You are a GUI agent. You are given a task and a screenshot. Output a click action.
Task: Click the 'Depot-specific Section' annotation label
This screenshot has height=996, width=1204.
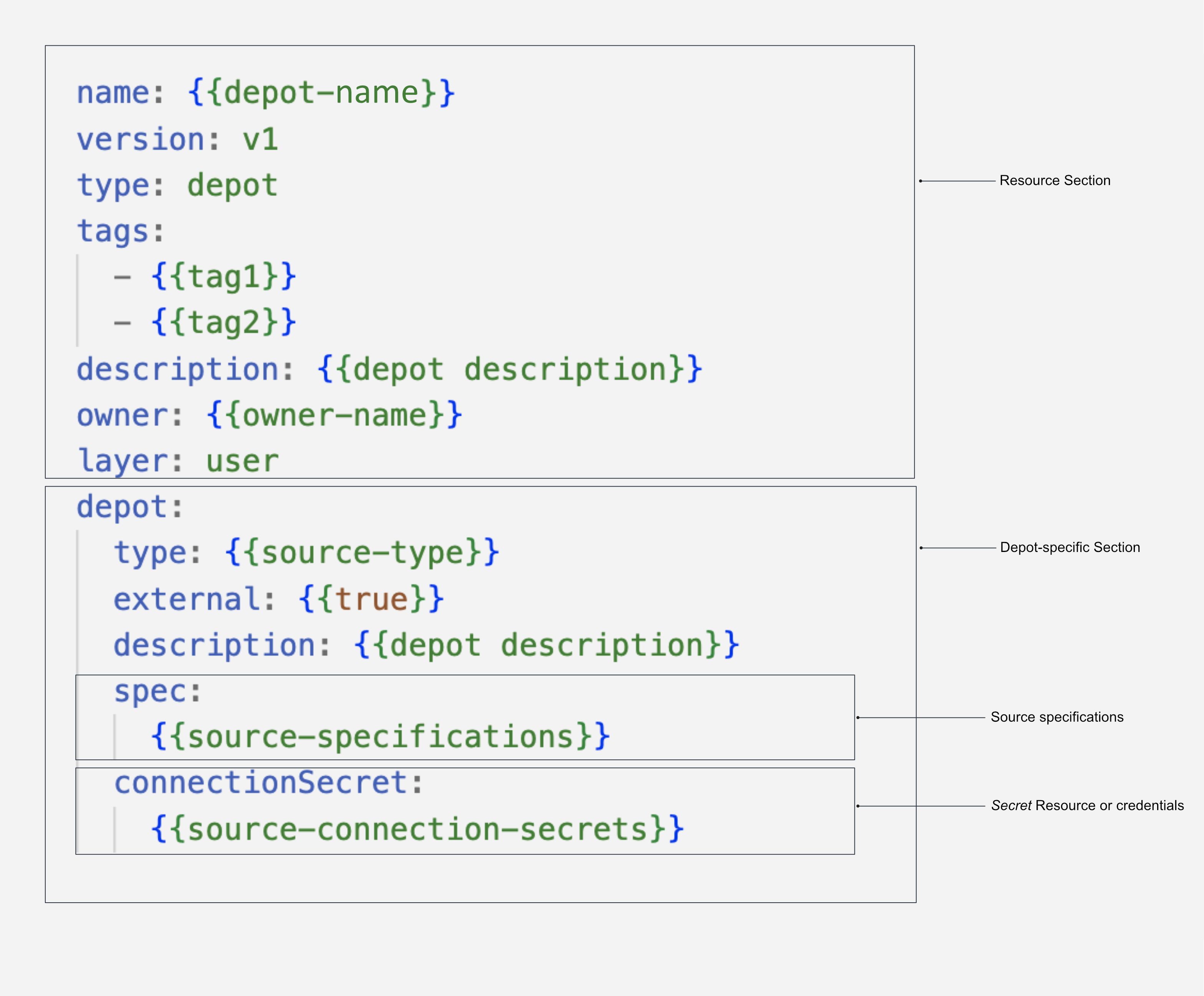pos(1070,548)
